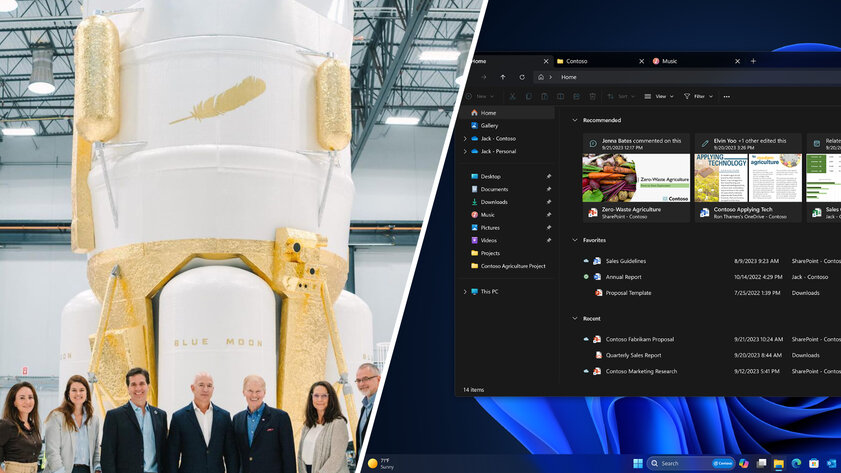Click the pin icon beside Music

[549, 215]
